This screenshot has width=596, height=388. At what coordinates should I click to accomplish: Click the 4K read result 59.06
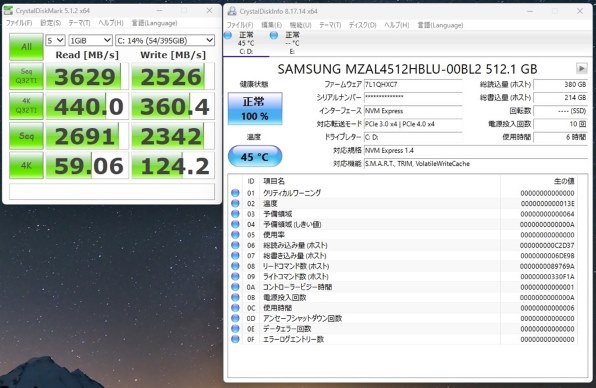pyautogui.click(x=87, y=166)
